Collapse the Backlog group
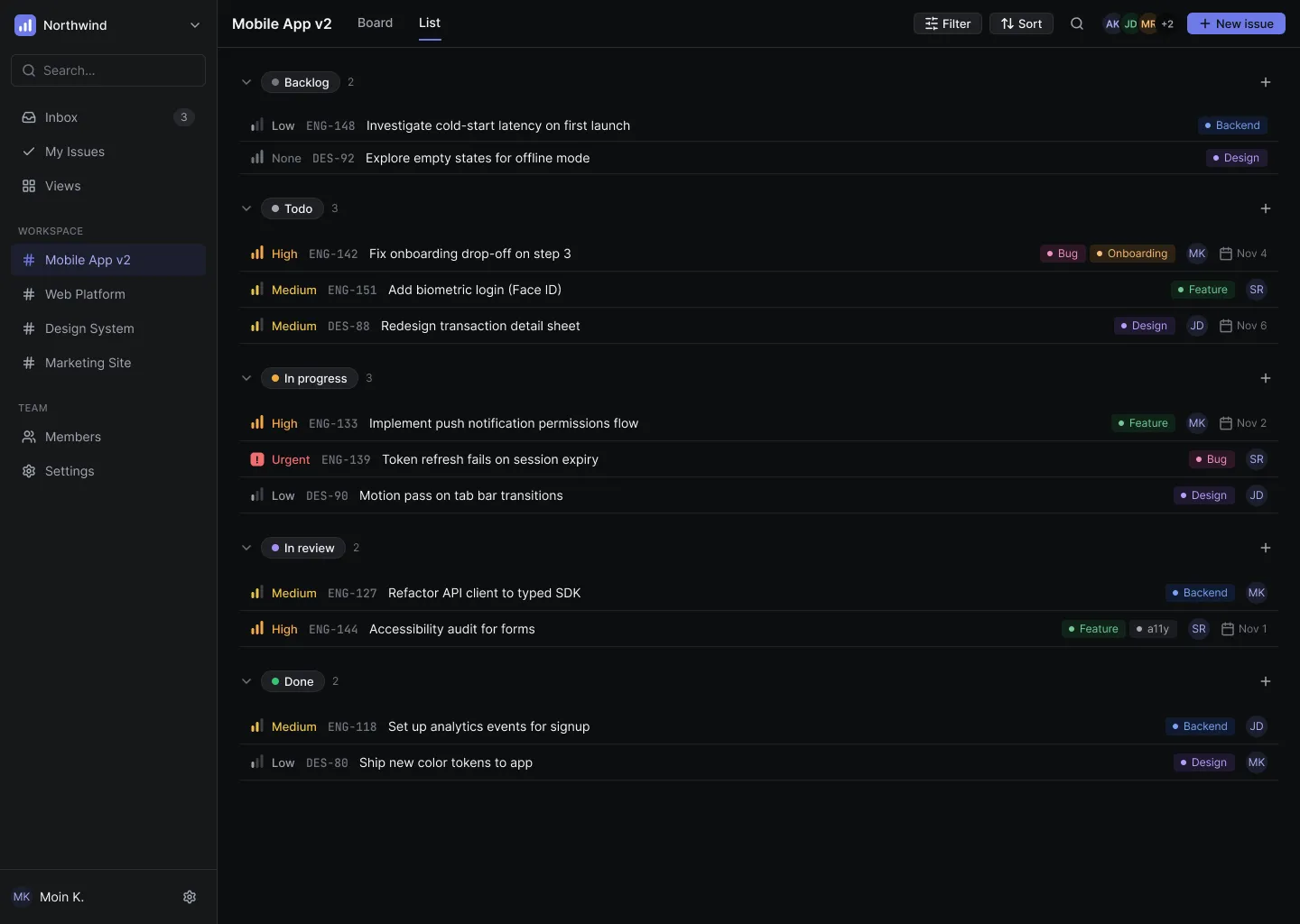 click(x=246, y=82)
